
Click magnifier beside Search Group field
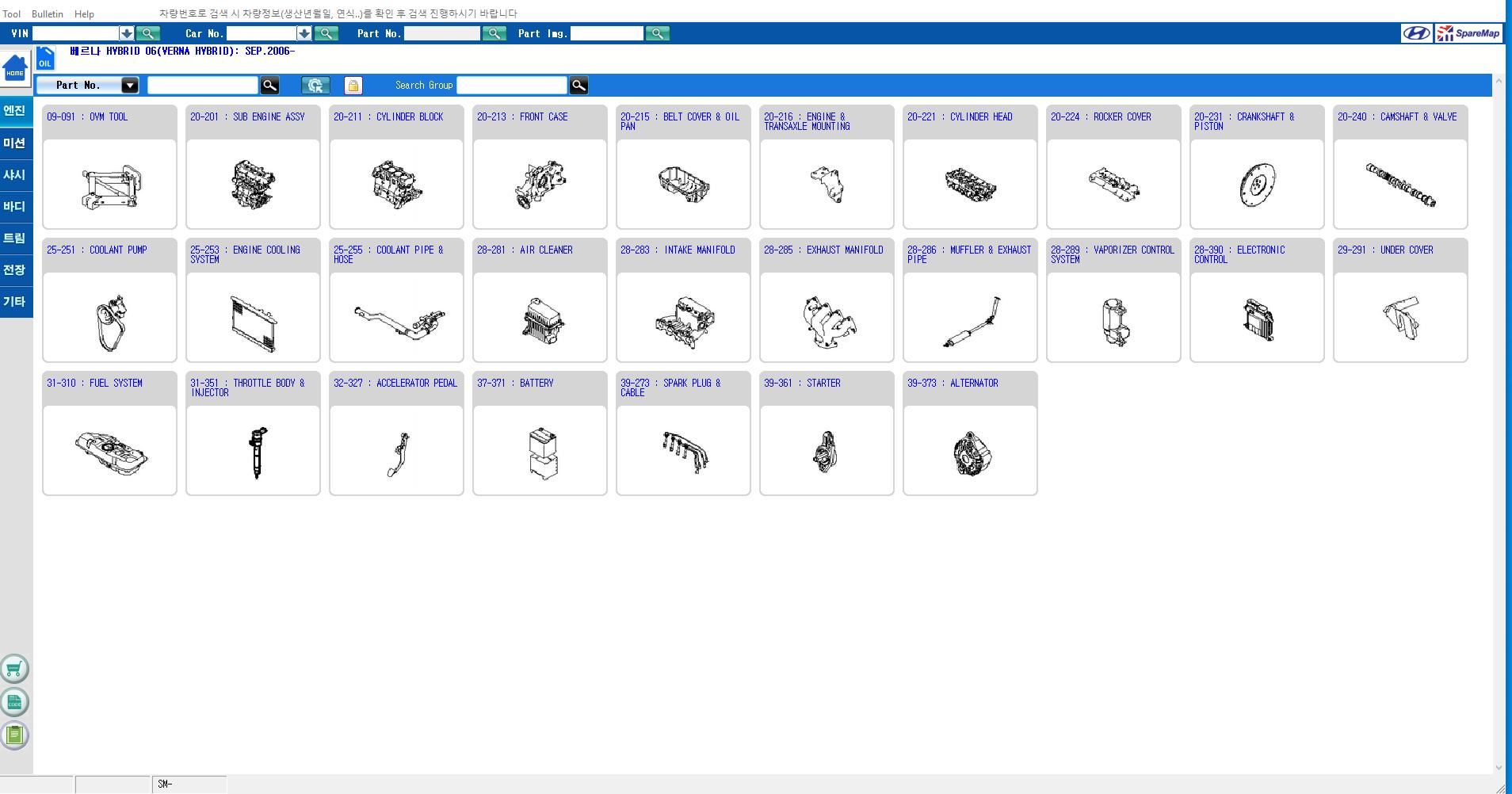[579, 86]
